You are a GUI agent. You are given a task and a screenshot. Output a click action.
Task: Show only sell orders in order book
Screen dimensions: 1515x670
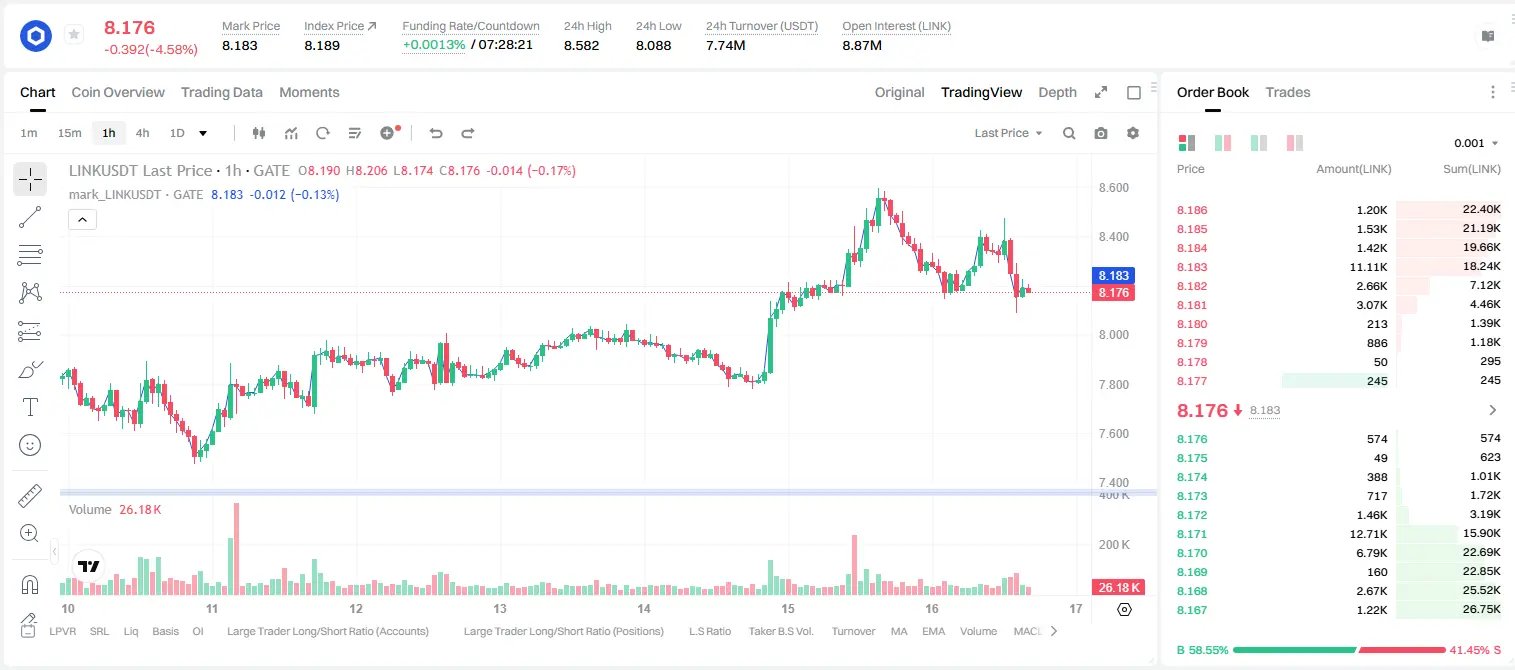pos(1295,143)
